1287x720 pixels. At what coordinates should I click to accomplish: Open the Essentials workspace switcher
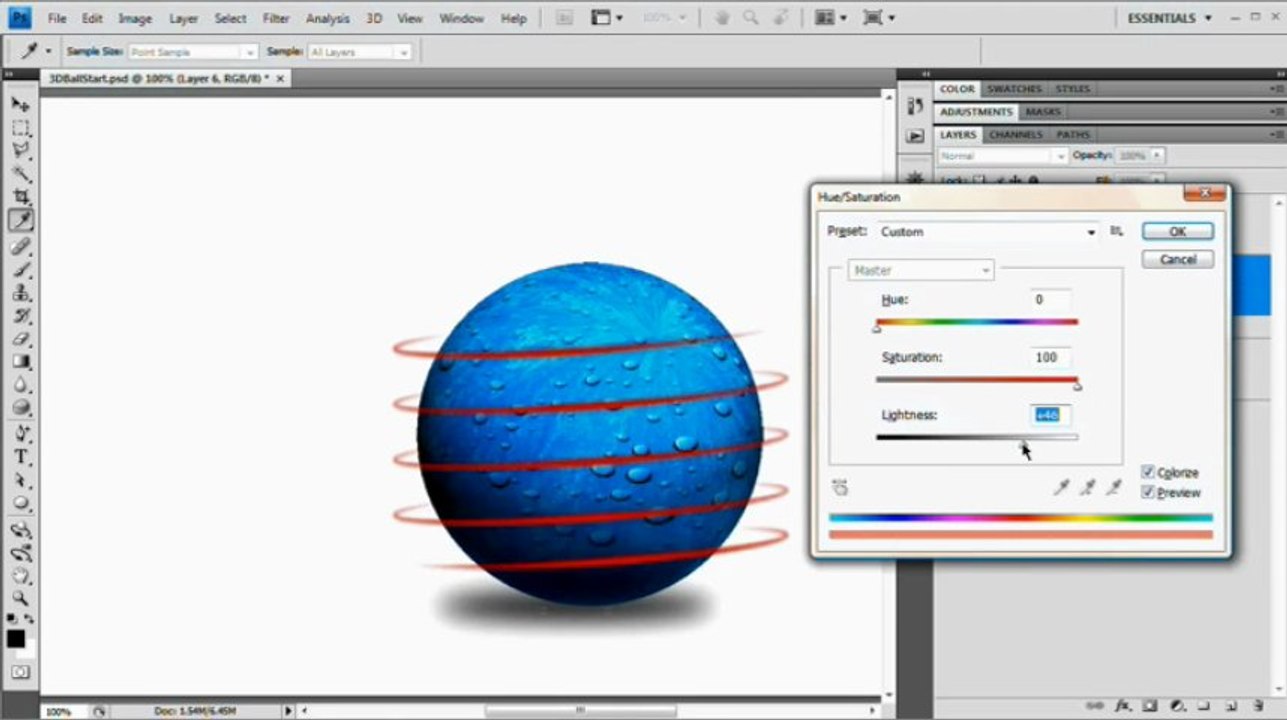coord(1169,18)
